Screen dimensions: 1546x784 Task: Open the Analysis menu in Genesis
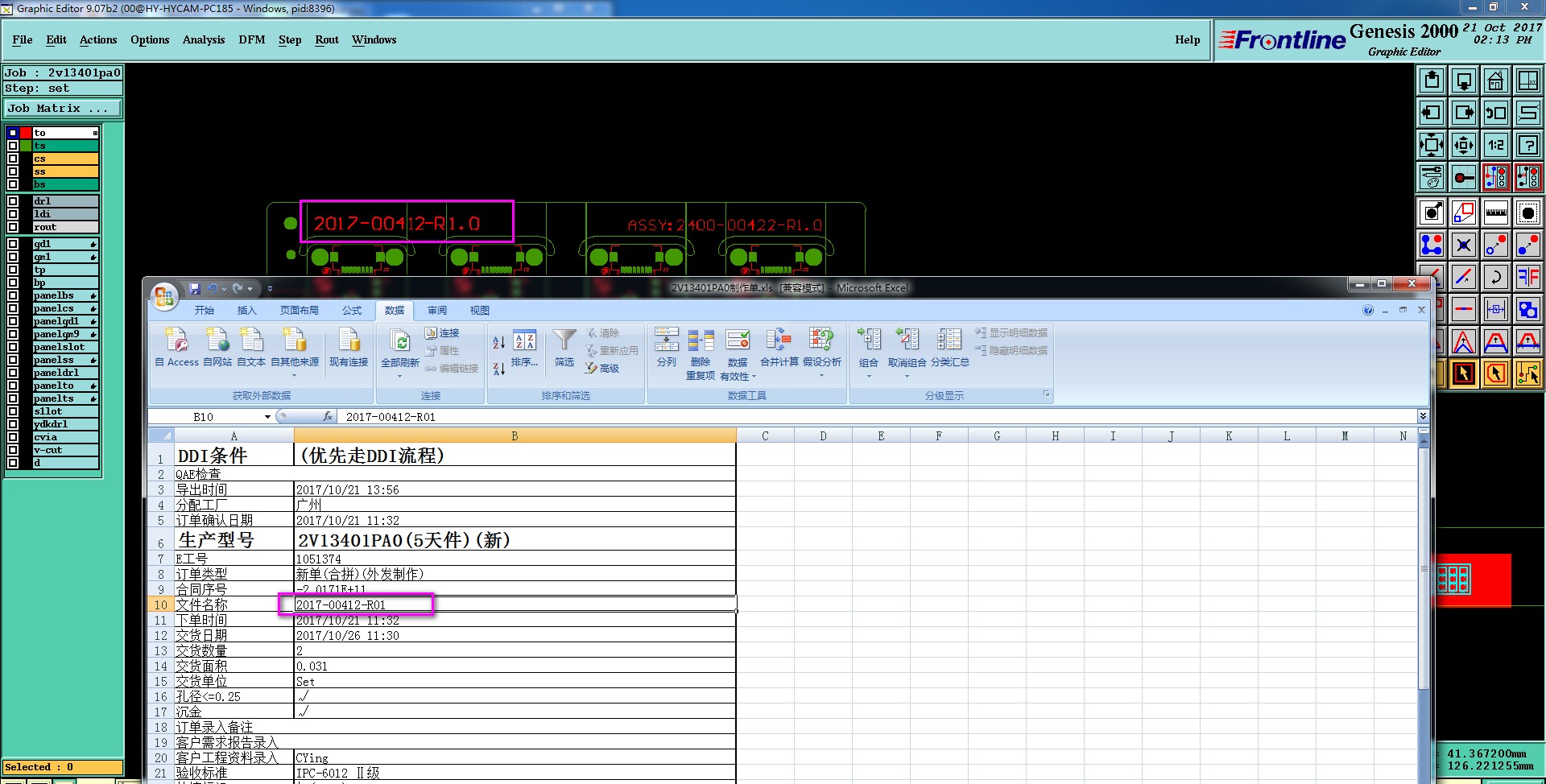click(x=204, y=39)
